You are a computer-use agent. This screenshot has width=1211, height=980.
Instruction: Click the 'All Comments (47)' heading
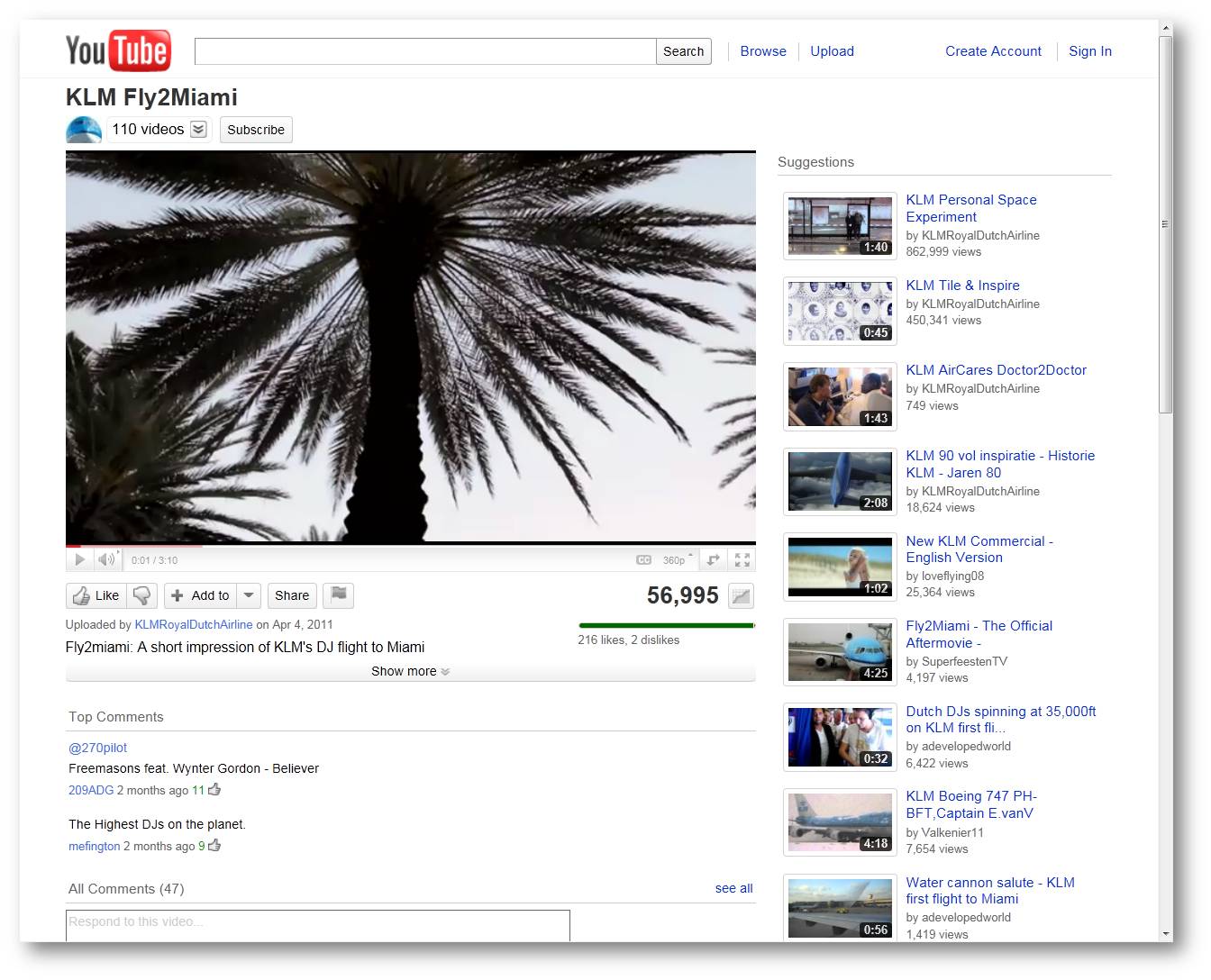[x=126, y=889]
